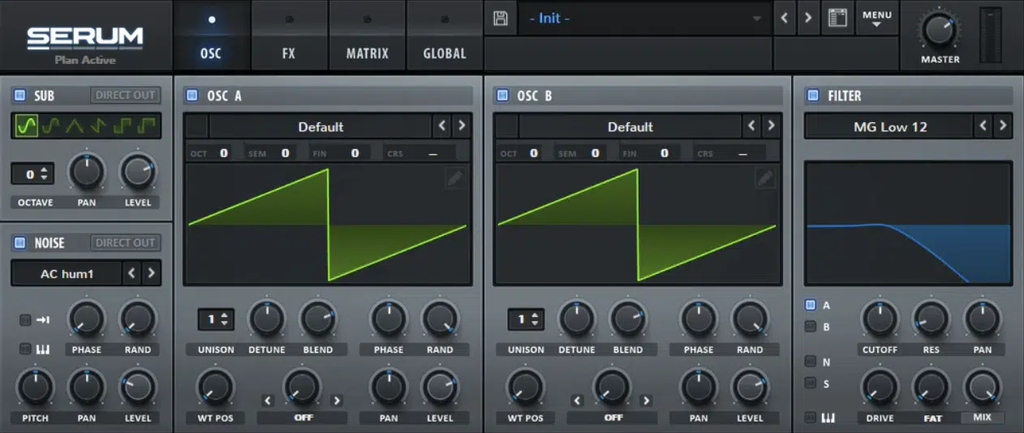The image size is (1024, 433).
Task: Toggle the SUB oscillator on/off
Action: pos(20,95)
